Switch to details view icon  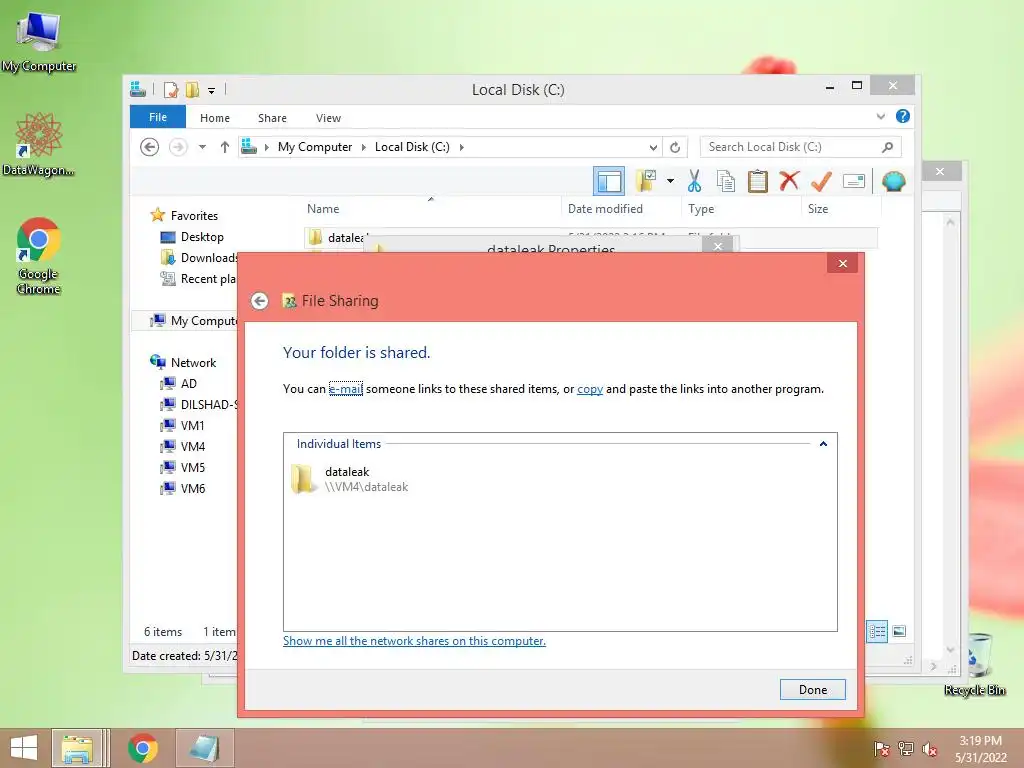(x=876, y=632)
